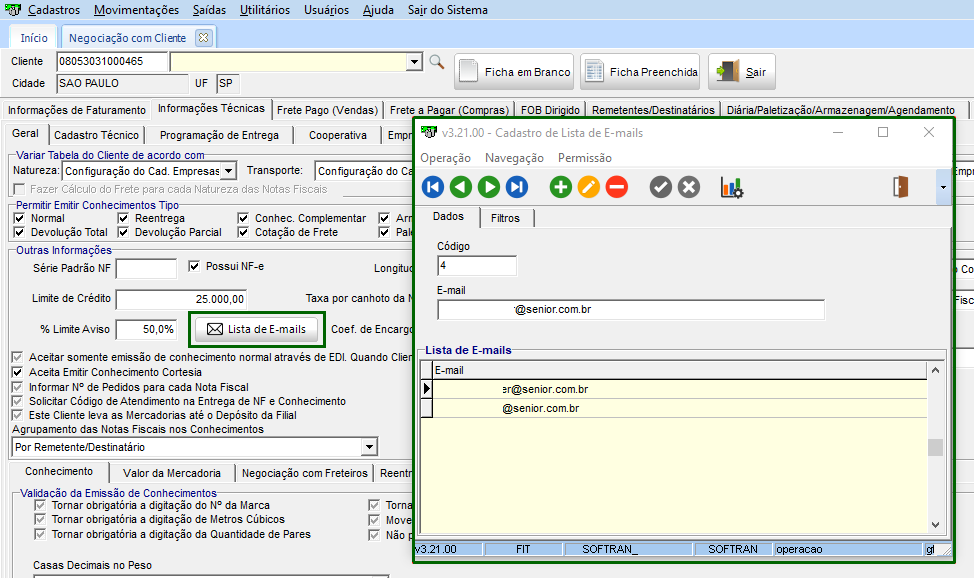Delete record using red minus icon

pos(617,187)
